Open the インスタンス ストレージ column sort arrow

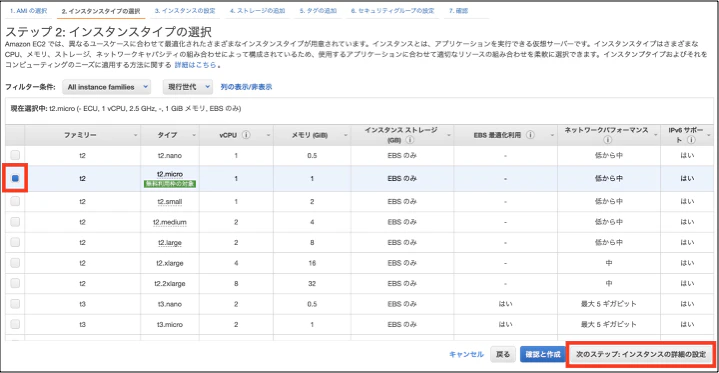[449, 135]
